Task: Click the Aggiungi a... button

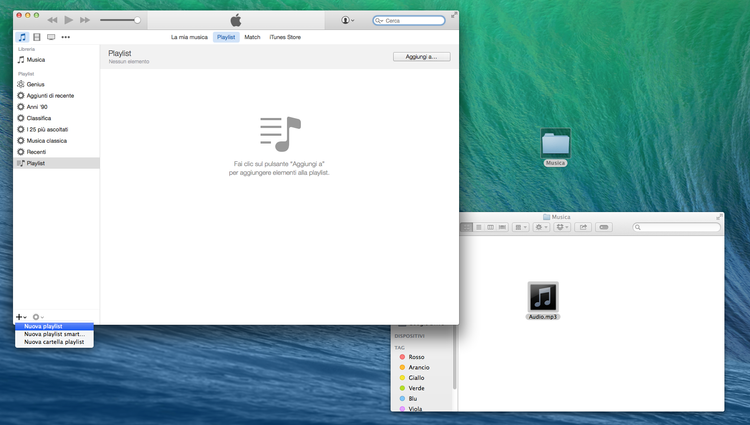Action: 421,57
